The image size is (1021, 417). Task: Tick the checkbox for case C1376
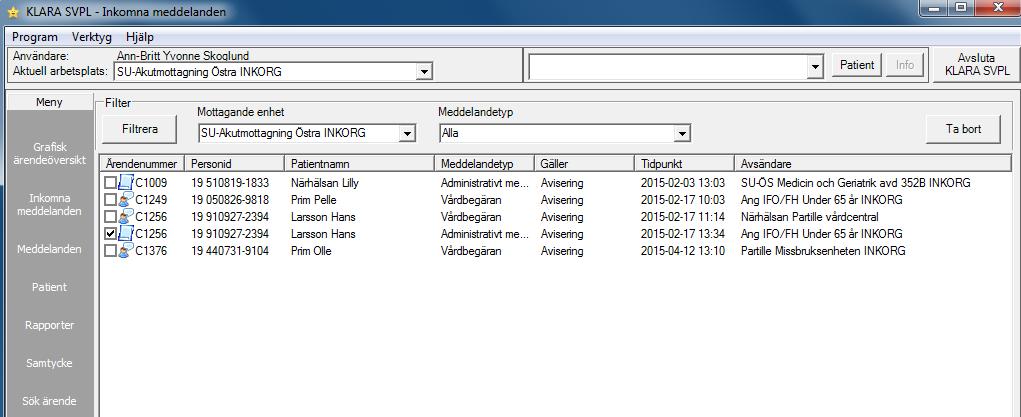(x=111, y=251)
